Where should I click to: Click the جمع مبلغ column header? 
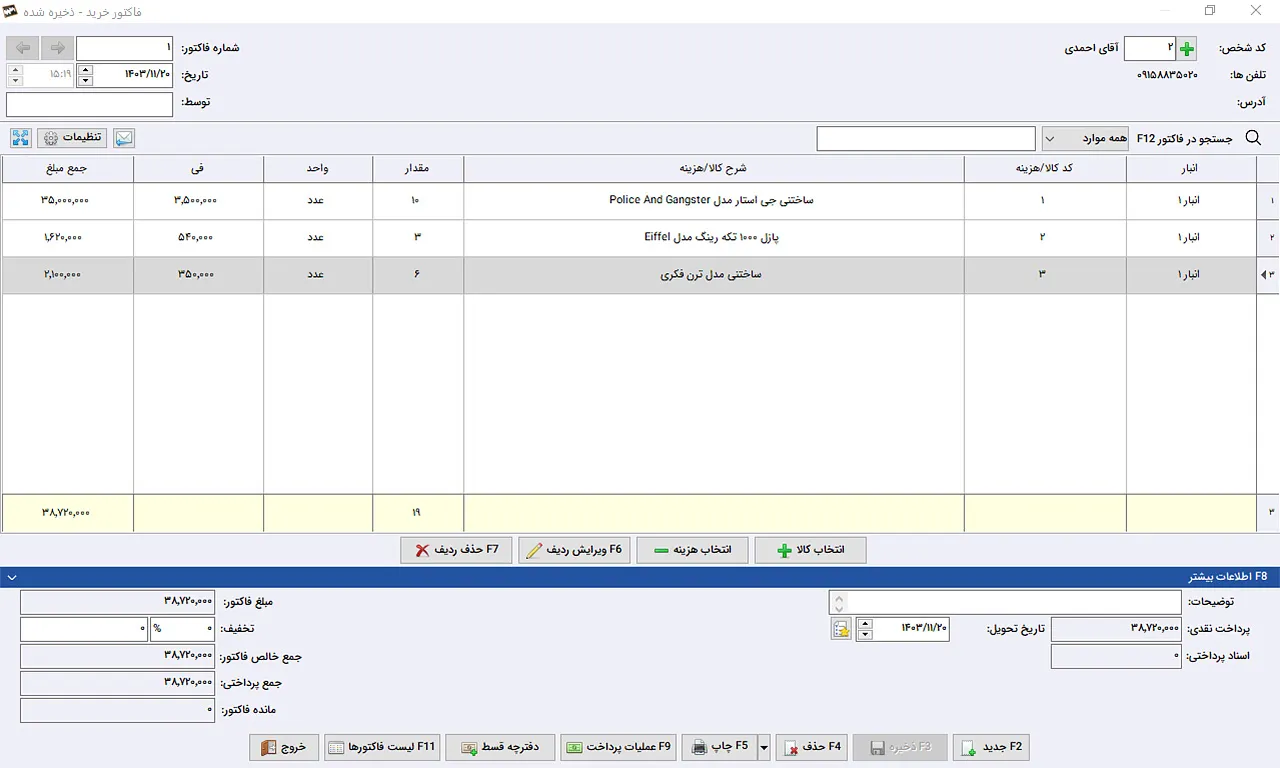click(67, 169)
